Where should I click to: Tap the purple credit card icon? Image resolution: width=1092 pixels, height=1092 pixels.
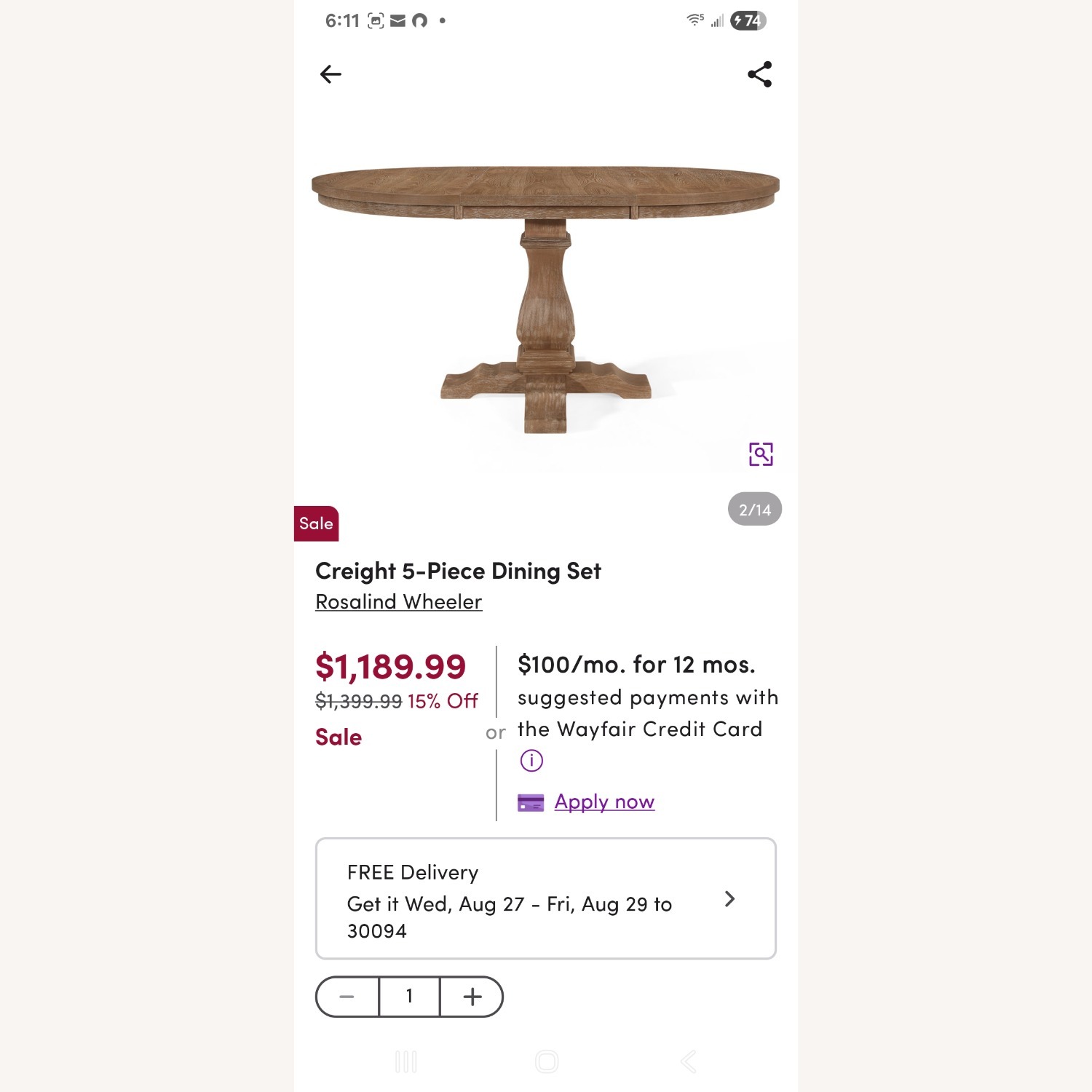coord(531,803)
